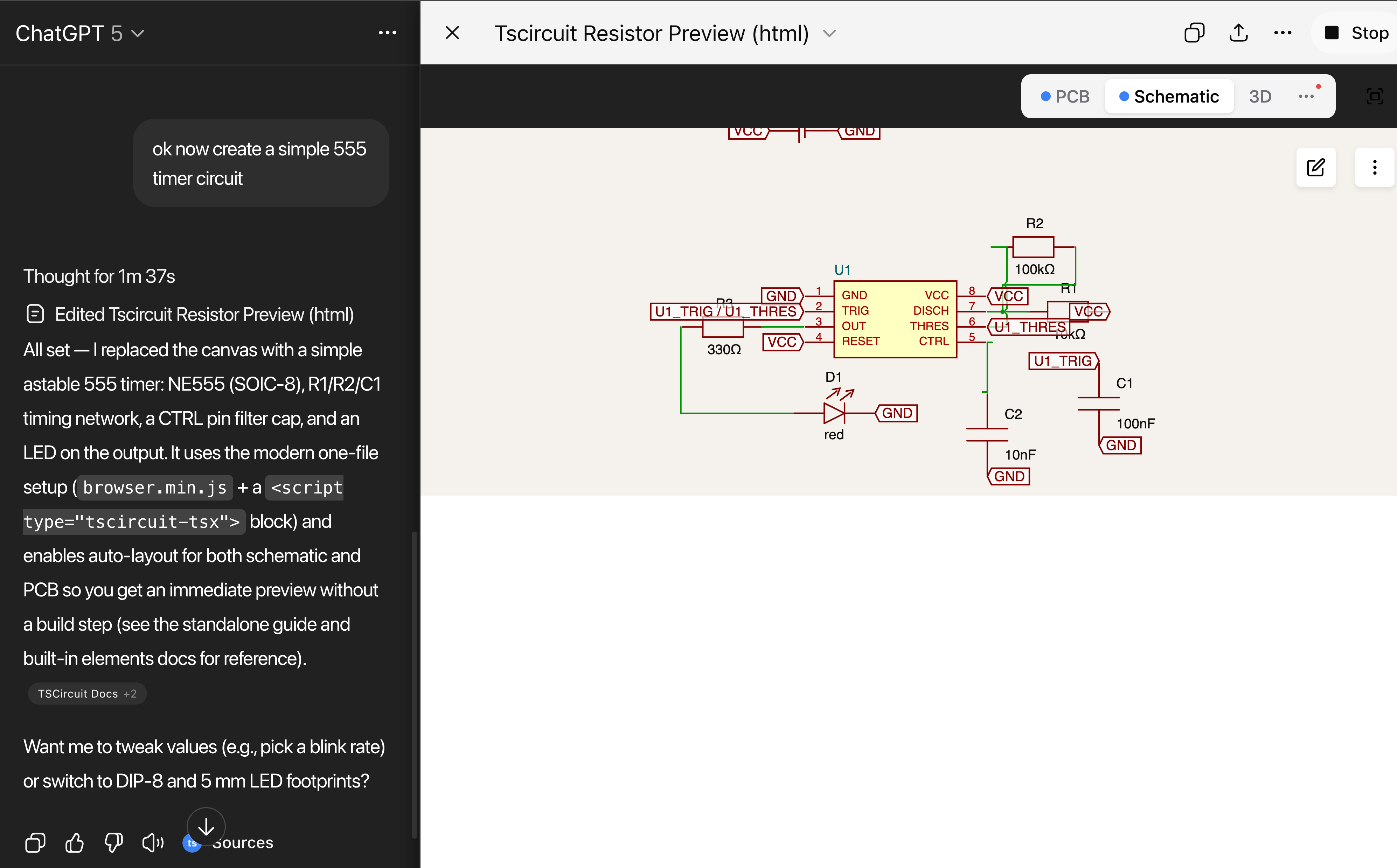Share the canvas with the upload icon
Screen dimensions: 1397x868
pos(1238,33)
